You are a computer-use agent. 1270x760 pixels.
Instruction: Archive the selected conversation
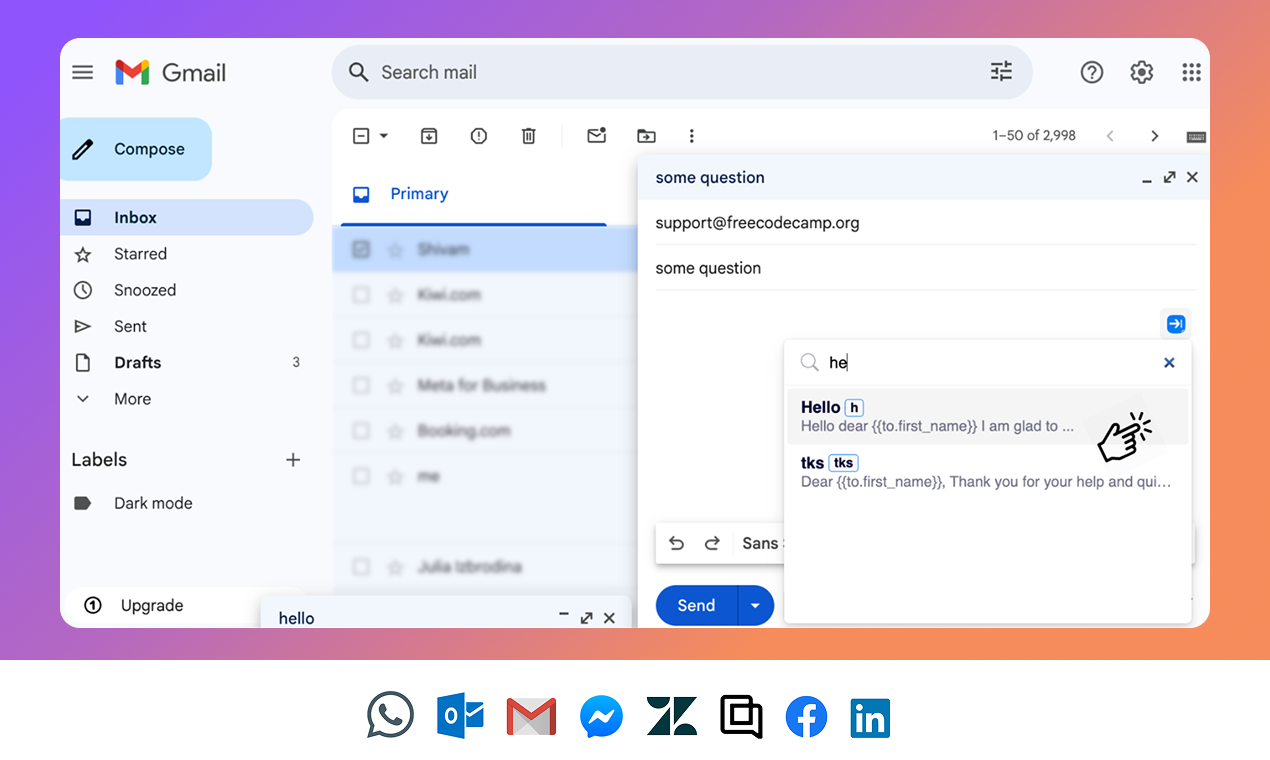(429, 136)
